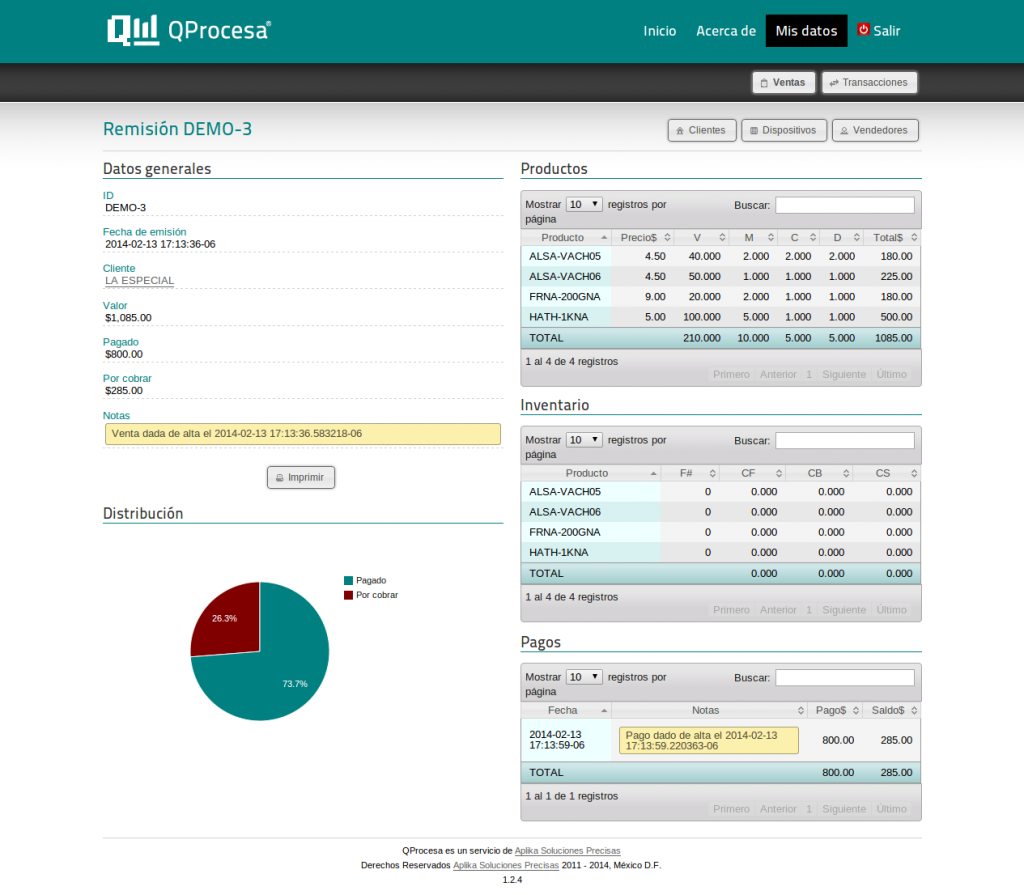Open Mis datos section

pos(807,31)
